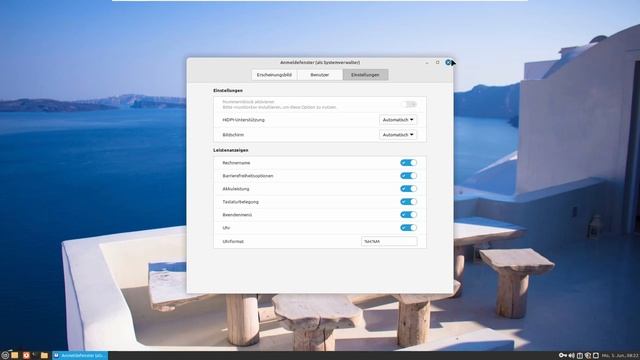Switch to the Benutzer tab

[x=320, y=75]
